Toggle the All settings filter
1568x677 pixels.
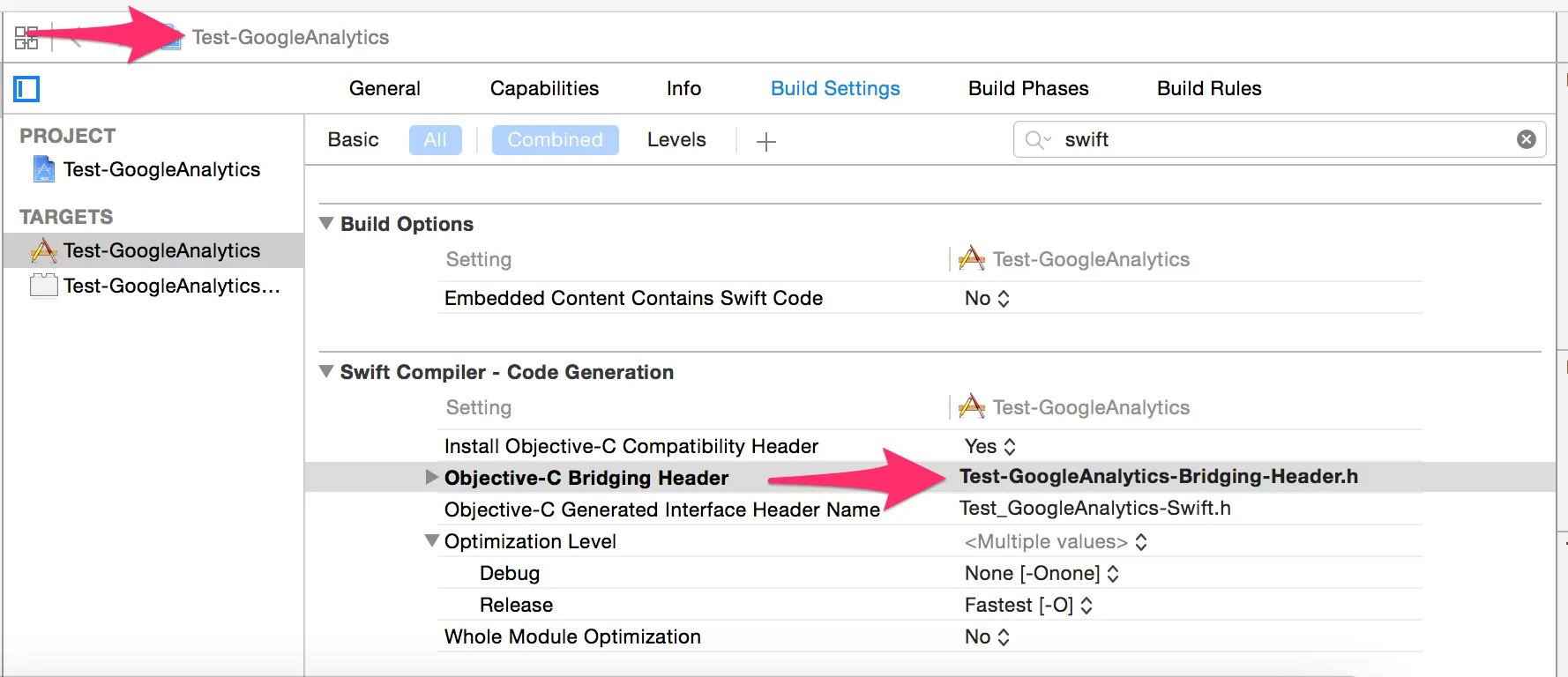click(435, 140)
